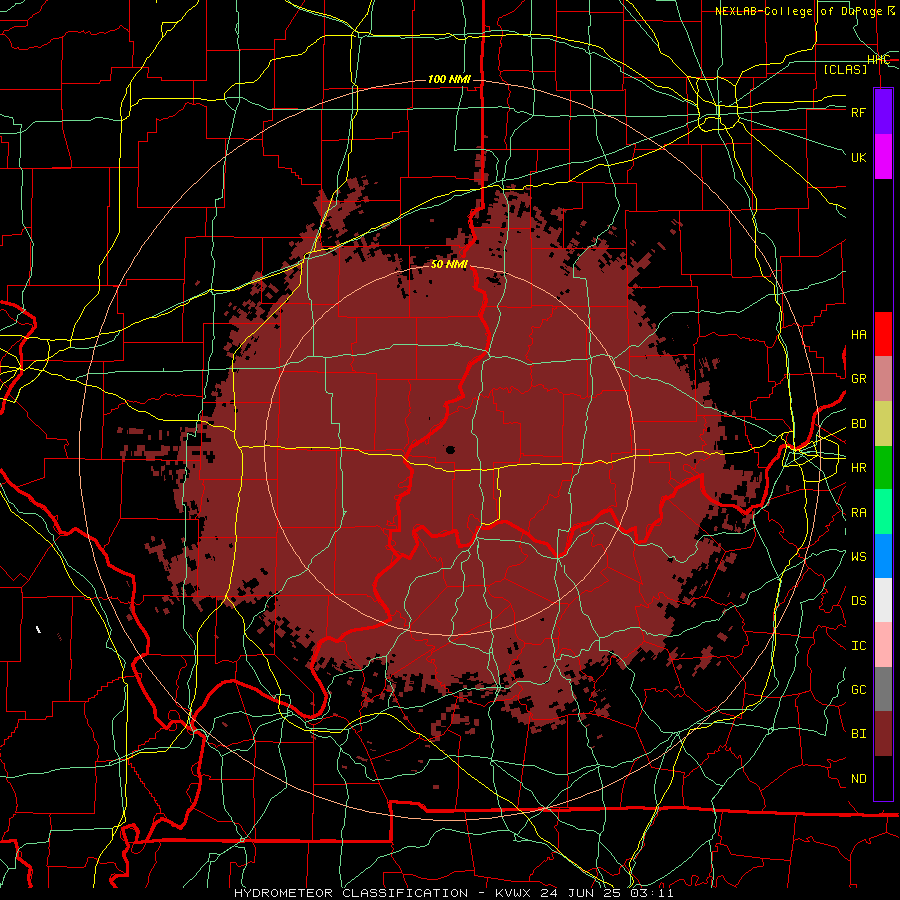Image resolution: width=900 pixels, height=900 pixels.
Task: Select the olive yellow BD legend swatch
Action: 883,423
